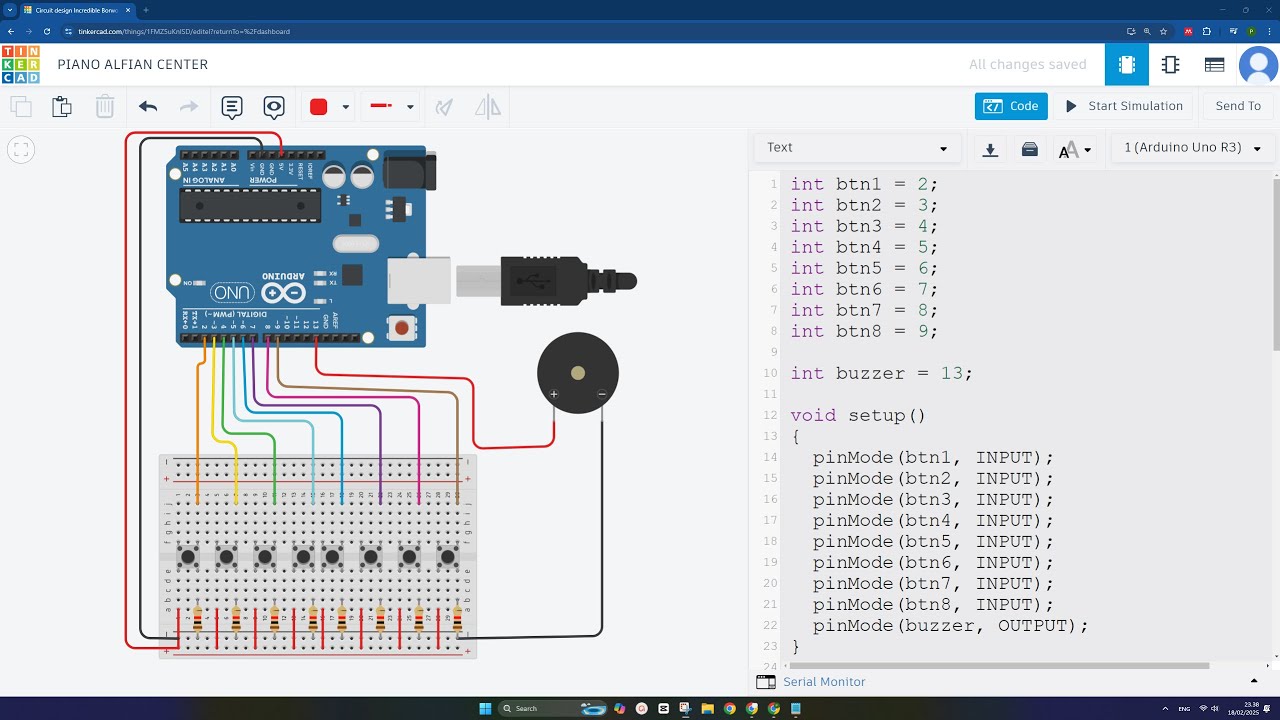Image resolution: width=1280 pixels, height=720 pixels.
Task: Click the code editor vertical scrollbar
Action: click(x=1276, y=265)
